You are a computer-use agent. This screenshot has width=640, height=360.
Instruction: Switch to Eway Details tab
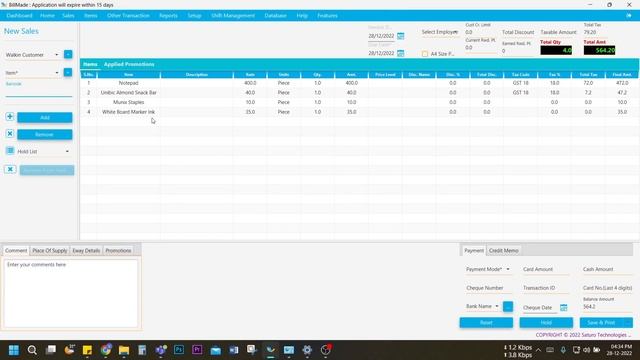click(86, 251)
